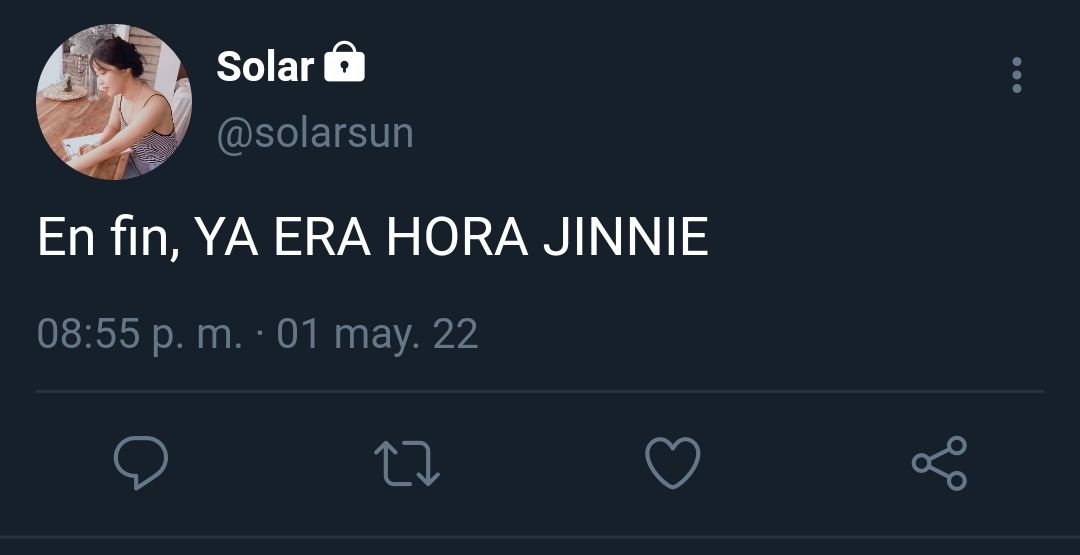1080x555 pixels.
Task: Tap the date 01 may. 22
Action: point(377,334)
